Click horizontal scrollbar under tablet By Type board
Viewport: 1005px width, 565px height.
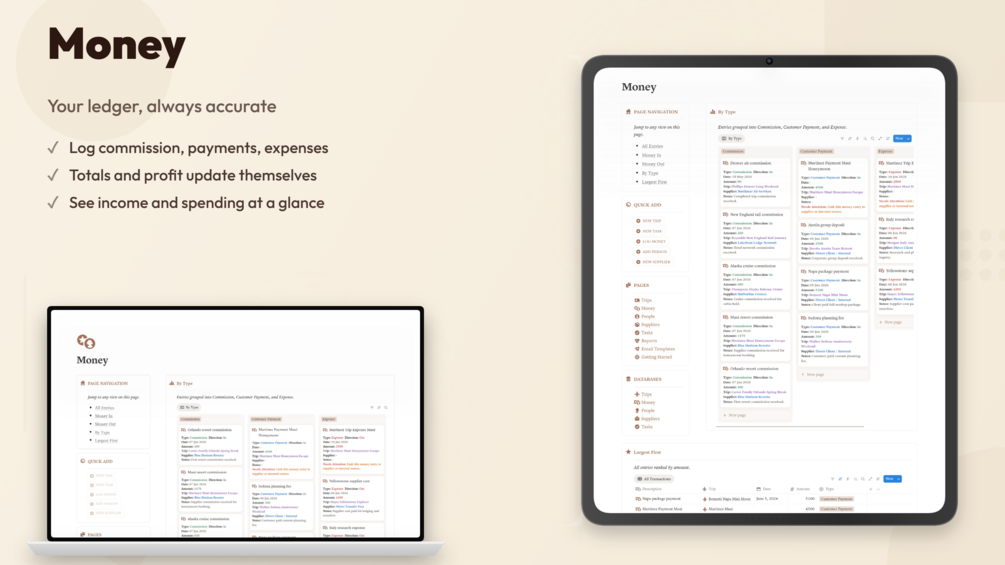(790, 426)
